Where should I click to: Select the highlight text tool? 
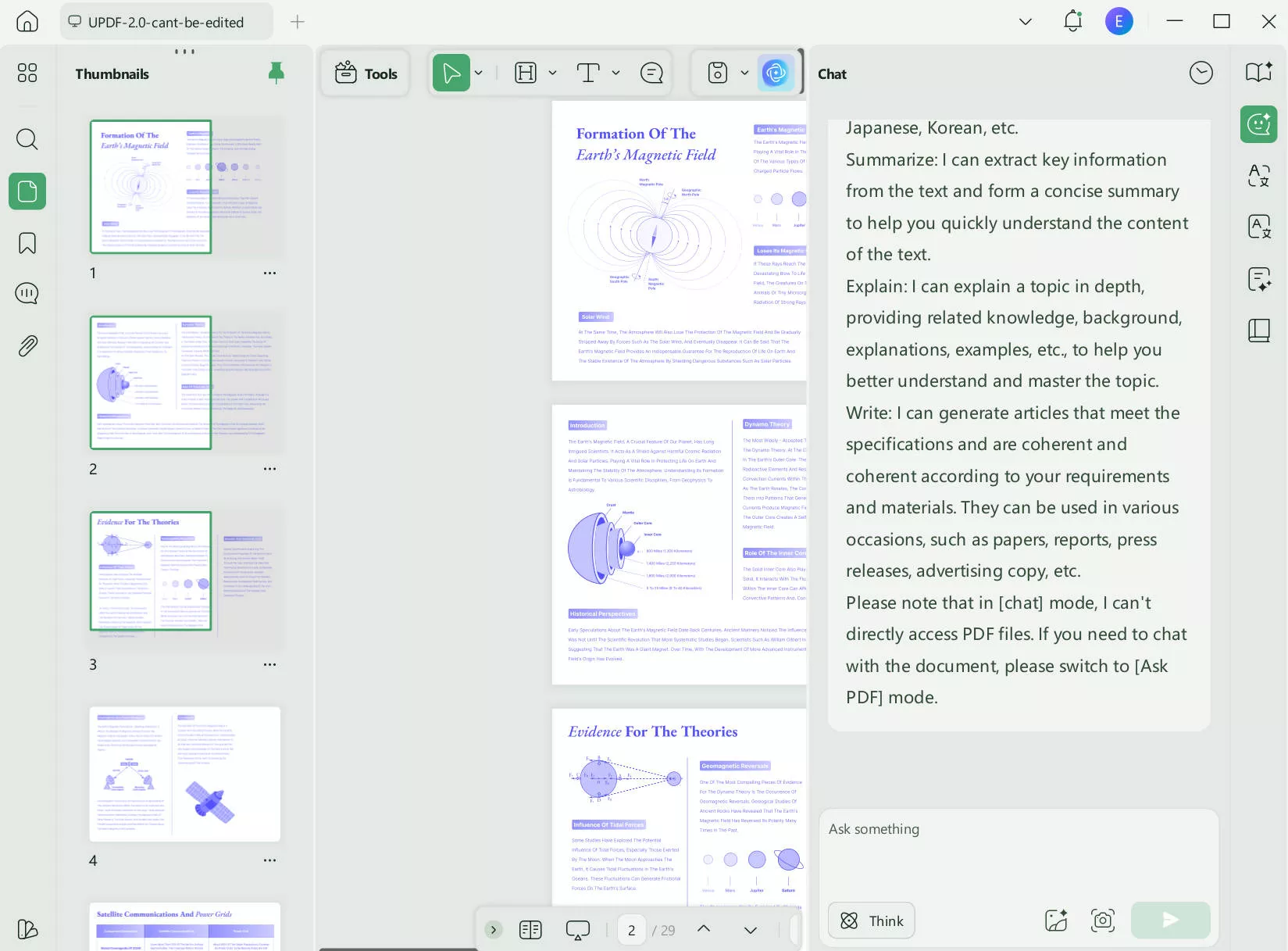526,73
